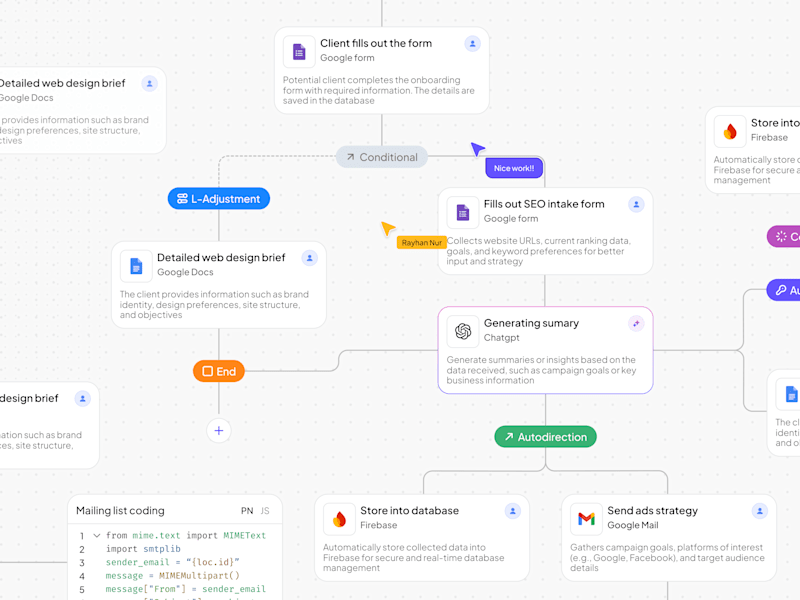
Task: Click the Fills out SEO intake form title
Action: pyautogui.click(x=544, y=204)
